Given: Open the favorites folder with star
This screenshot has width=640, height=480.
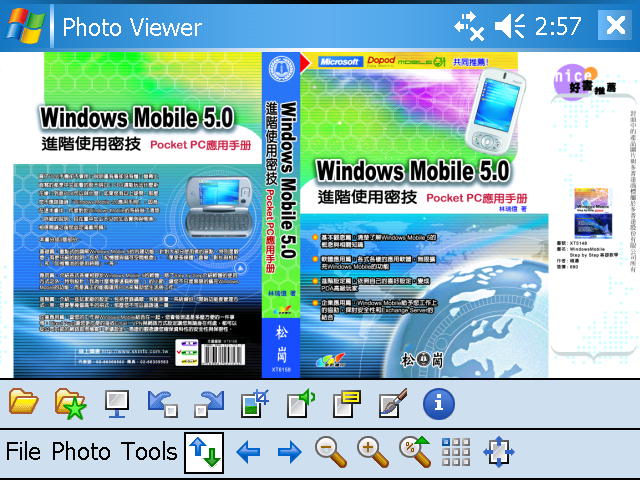Looking at the screenshot, I should (x=70, y=404).
